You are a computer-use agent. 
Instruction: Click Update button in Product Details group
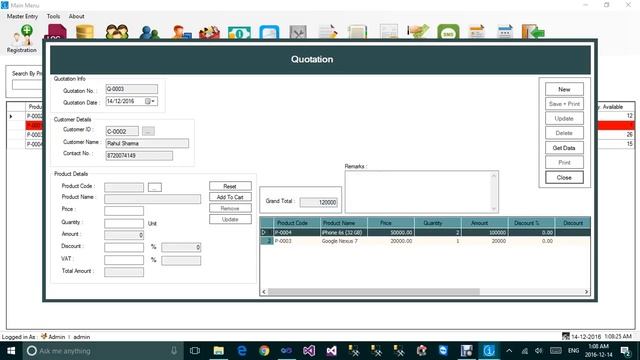click(230, 219)
